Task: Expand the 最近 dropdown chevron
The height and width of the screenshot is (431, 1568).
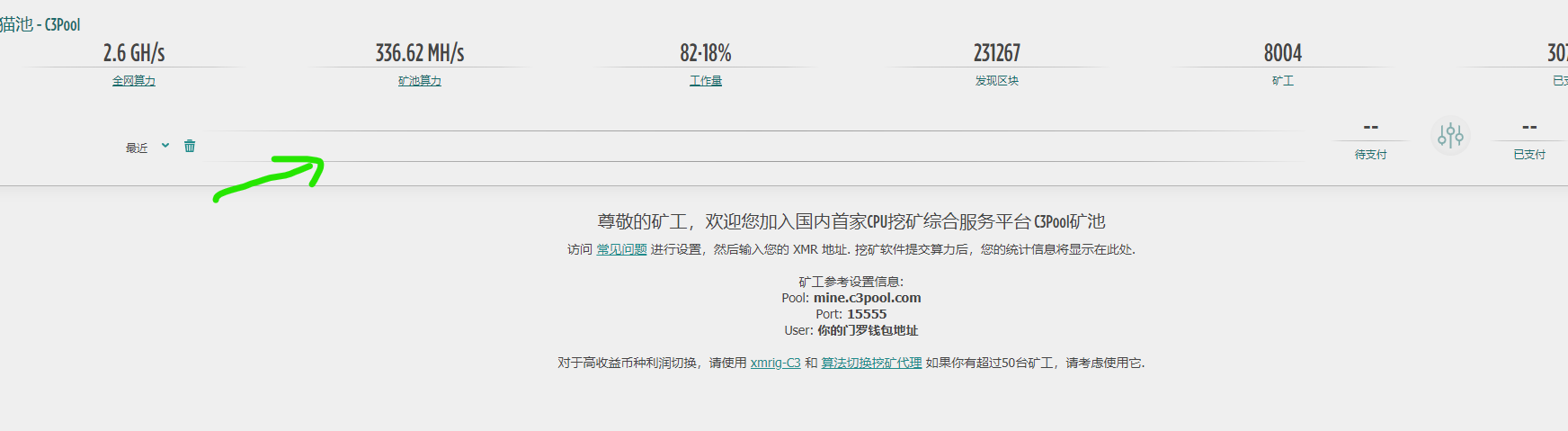Action: coord(165,146)
